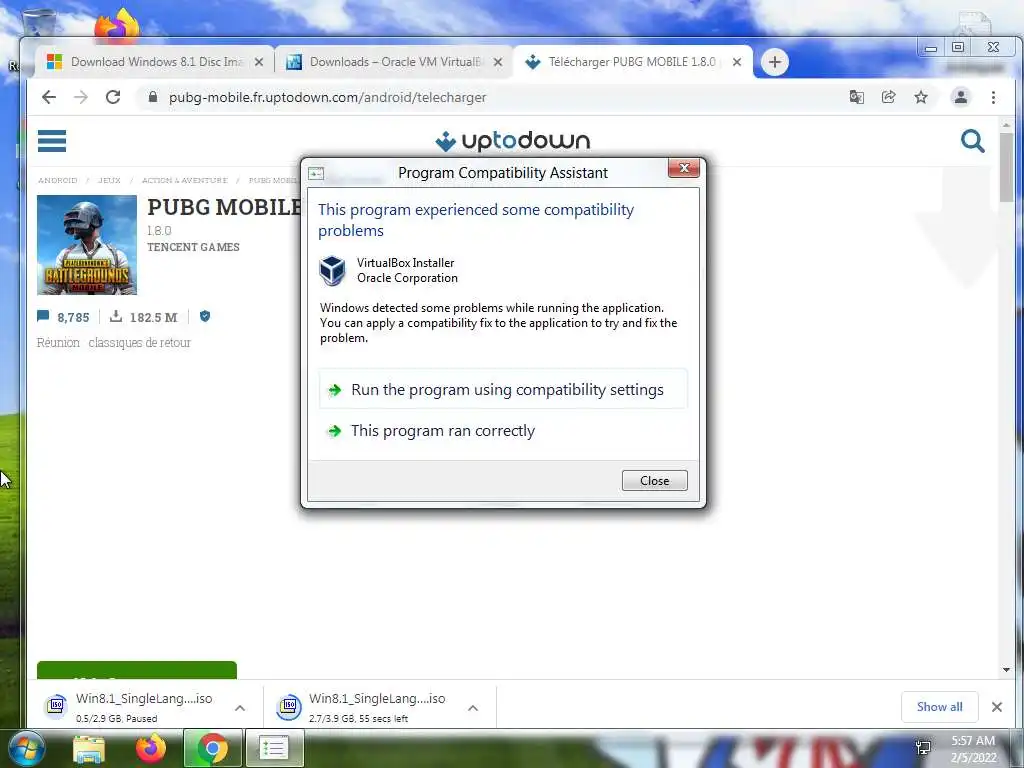Close the downloads bar
The width and height of the screenshot is (1024, 768).
997,707
